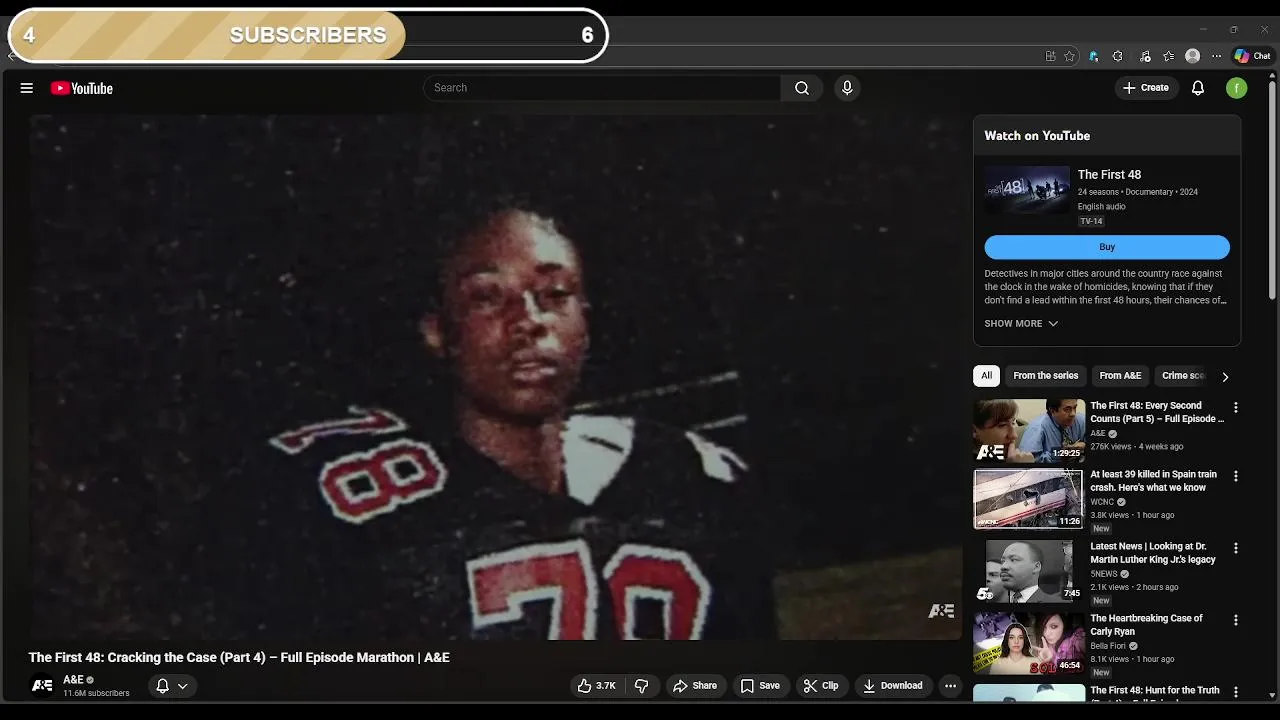Open browser media control icon
The image size is (1280, 720).
[x=1145, y=56]
